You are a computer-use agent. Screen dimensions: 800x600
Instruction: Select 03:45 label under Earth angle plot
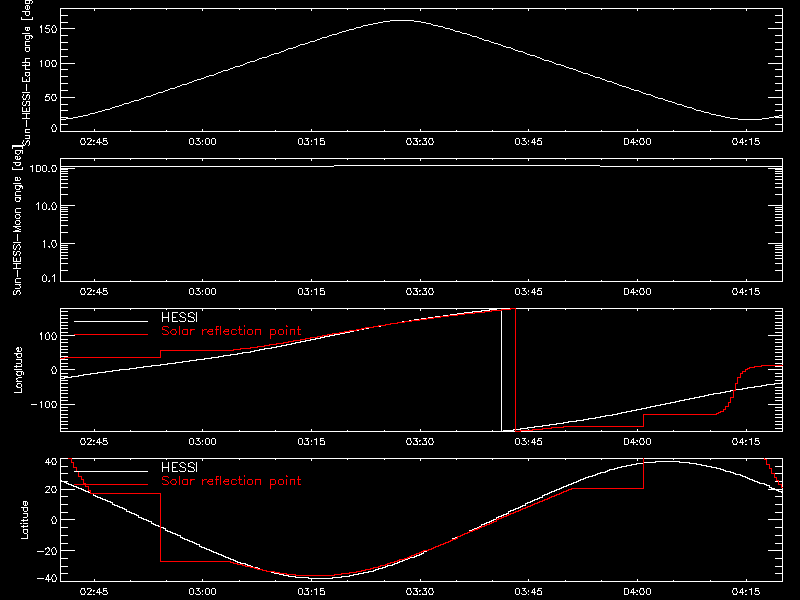(529, 142)
